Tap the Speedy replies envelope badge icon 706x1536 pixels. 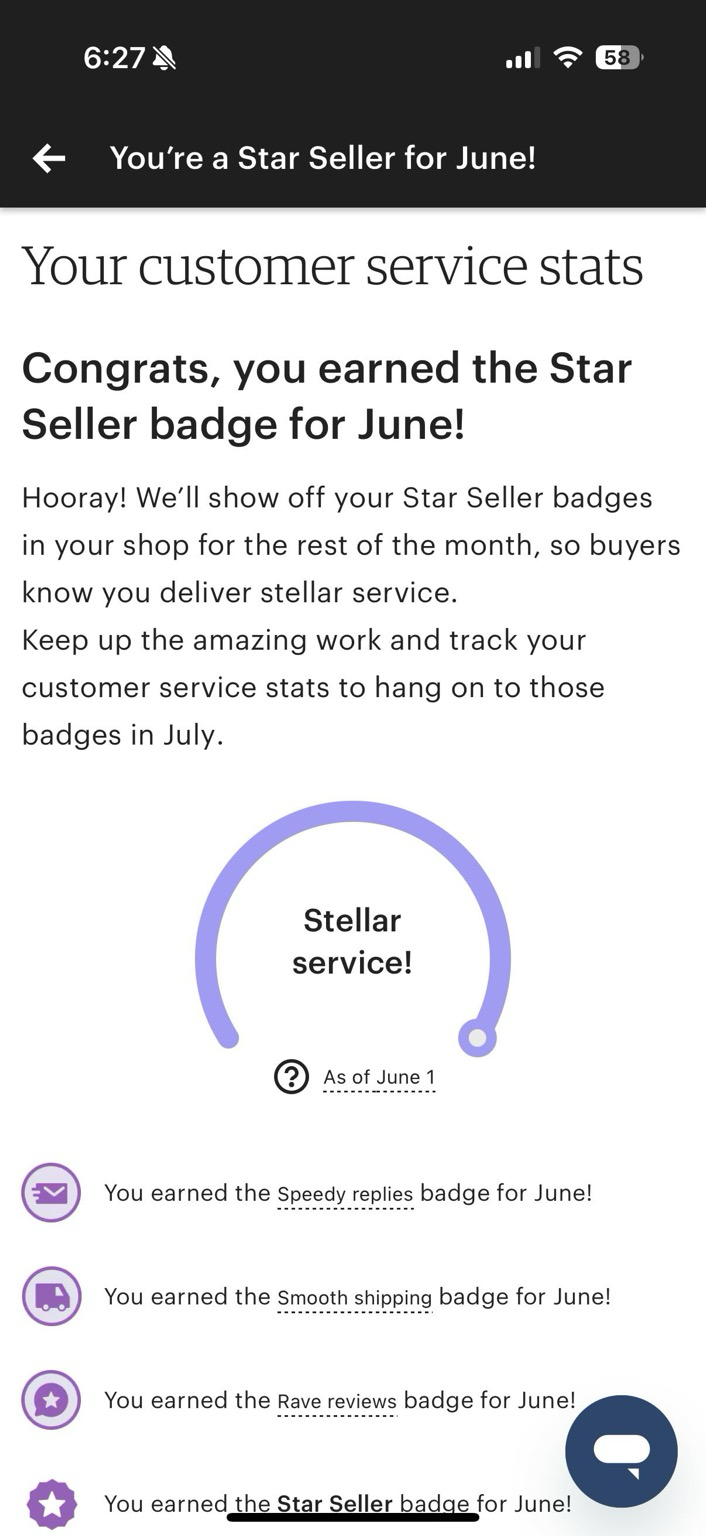51,1193
